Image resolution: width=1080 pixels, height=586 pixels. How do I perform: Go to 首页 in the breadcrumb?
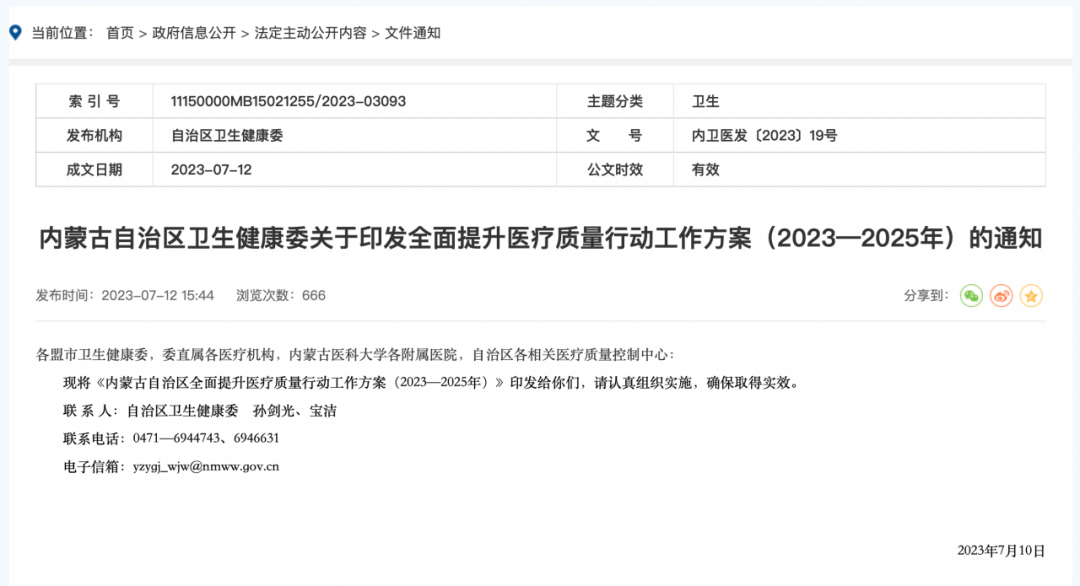[120, 33]
